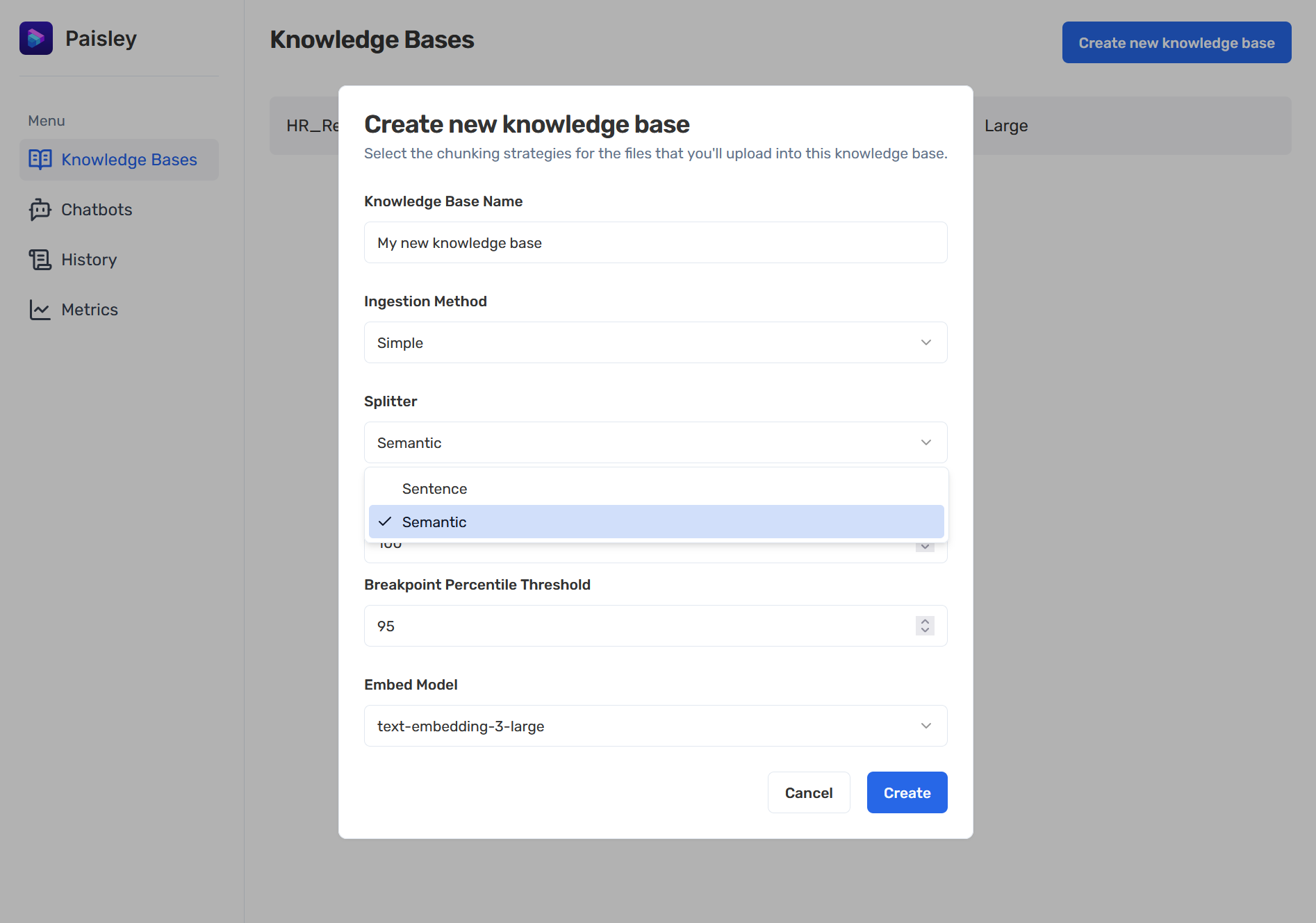Screen dimensions: 1316x923
Task: Collapse the Splitter dropdown
Action: coord(655,442)
